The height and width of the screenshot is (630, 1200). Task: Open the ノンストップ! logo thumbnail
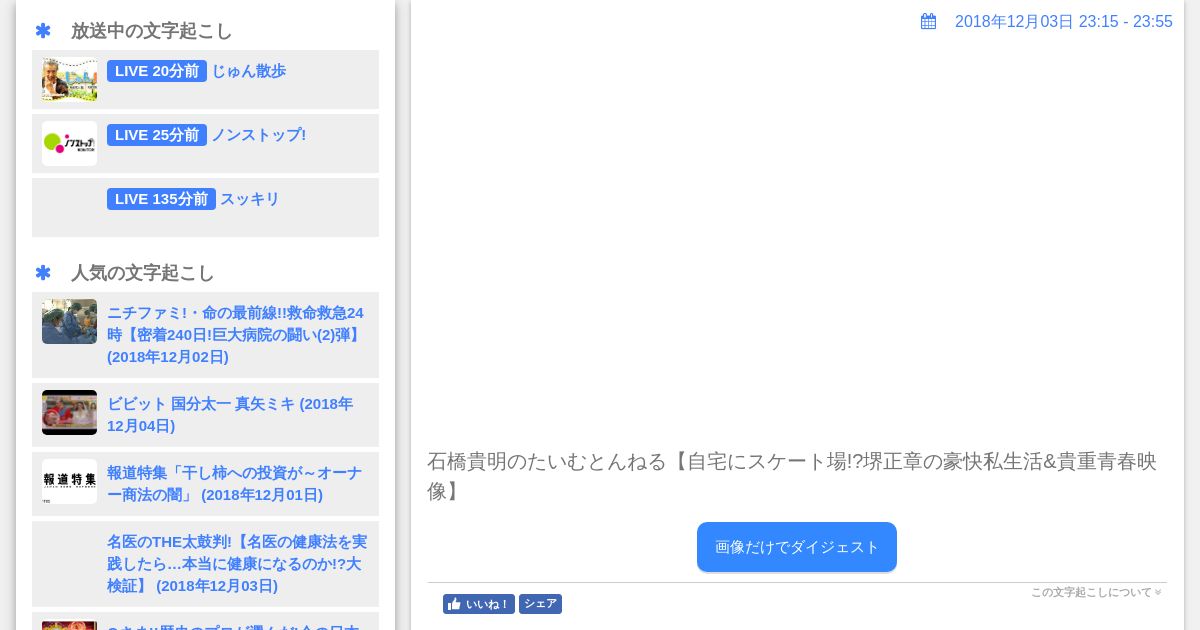point(69,143)
